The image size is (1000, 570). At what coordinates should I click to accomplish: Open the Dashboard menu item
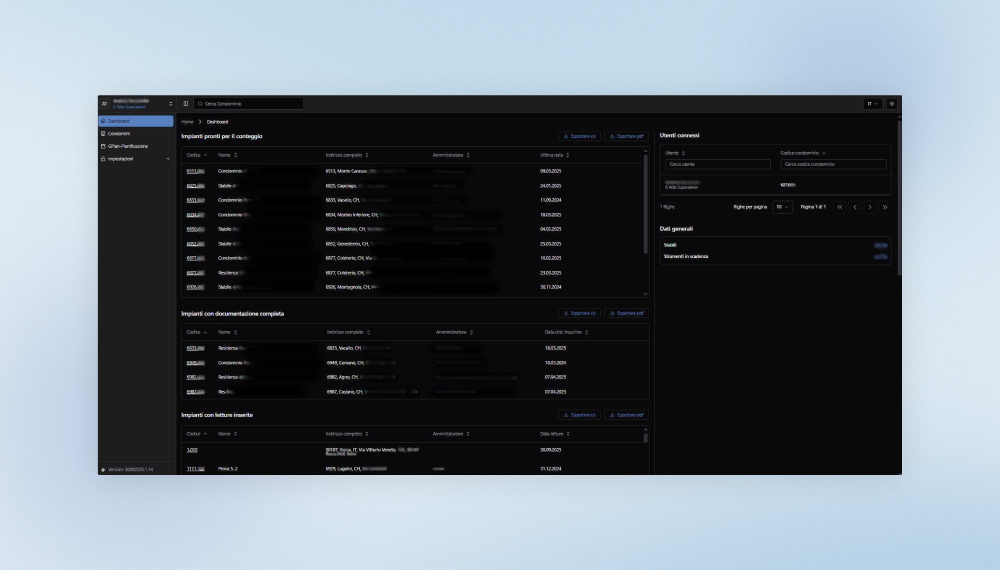pyautogui.click(x=136, y=121)
